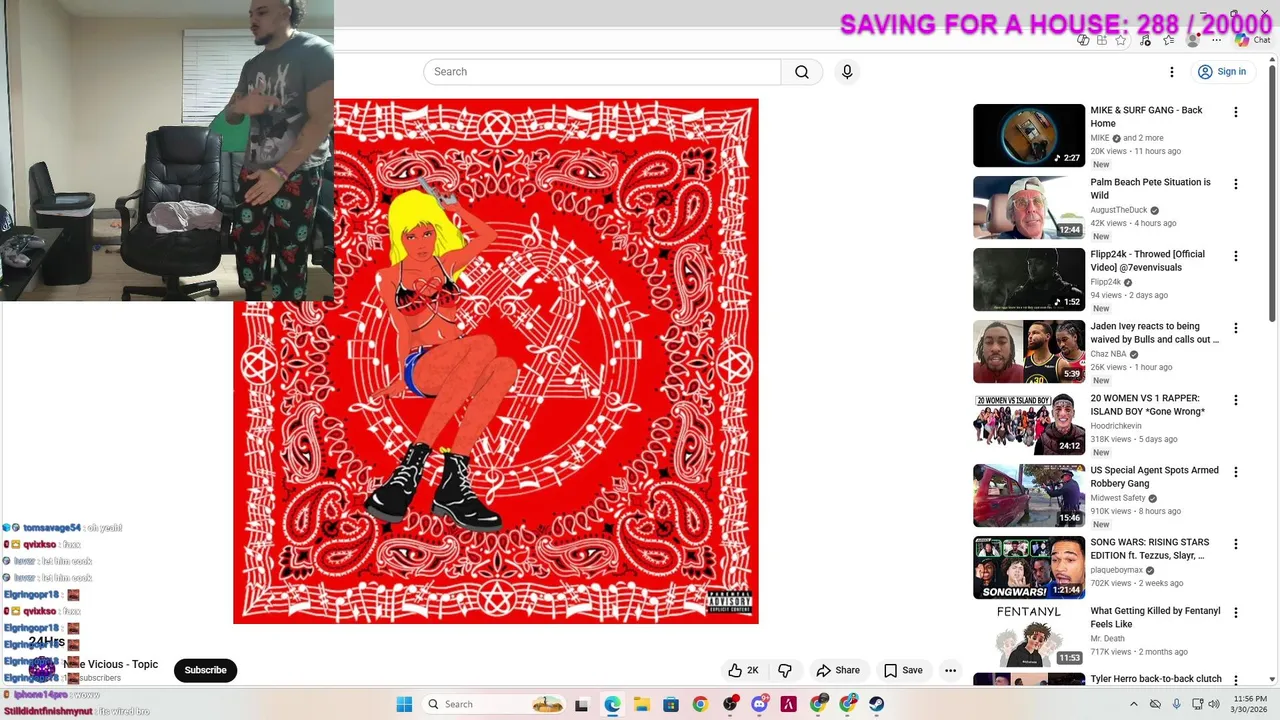
Task: Dislike the current video
Action: tap(785, 670)
